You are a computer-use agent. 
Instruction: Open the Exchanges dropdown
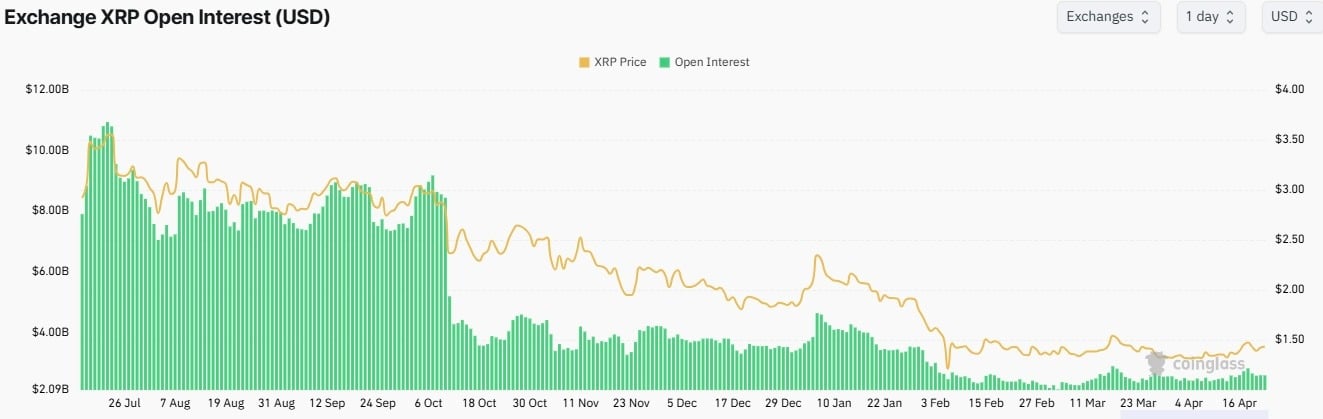[1108, 17]
